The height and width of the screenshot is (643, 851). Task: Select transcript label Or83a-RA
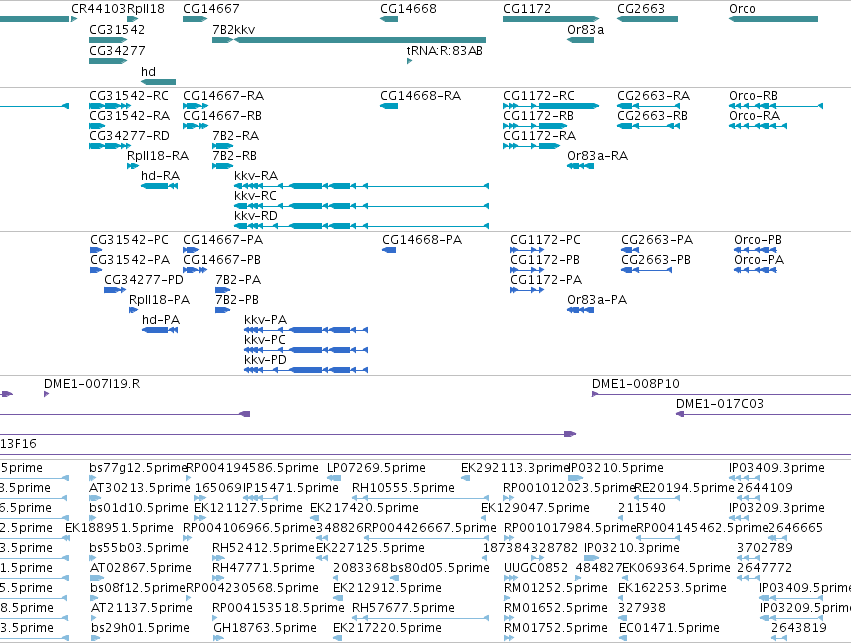(x=598, y=156)
